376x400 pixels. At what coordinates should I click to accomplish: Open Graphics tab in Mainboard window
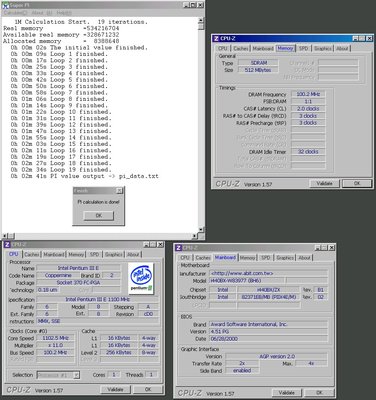click(x=285, y=258)
